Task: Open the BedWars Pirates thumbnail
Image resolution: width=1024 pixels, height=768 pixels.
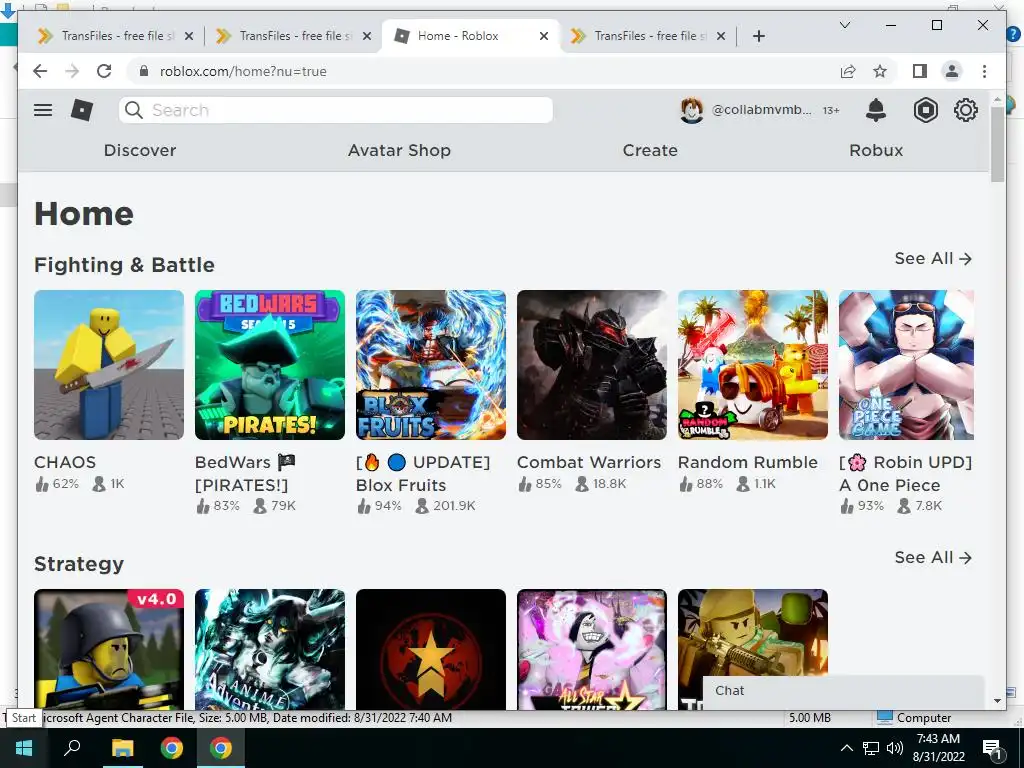Action: point(270,365)
